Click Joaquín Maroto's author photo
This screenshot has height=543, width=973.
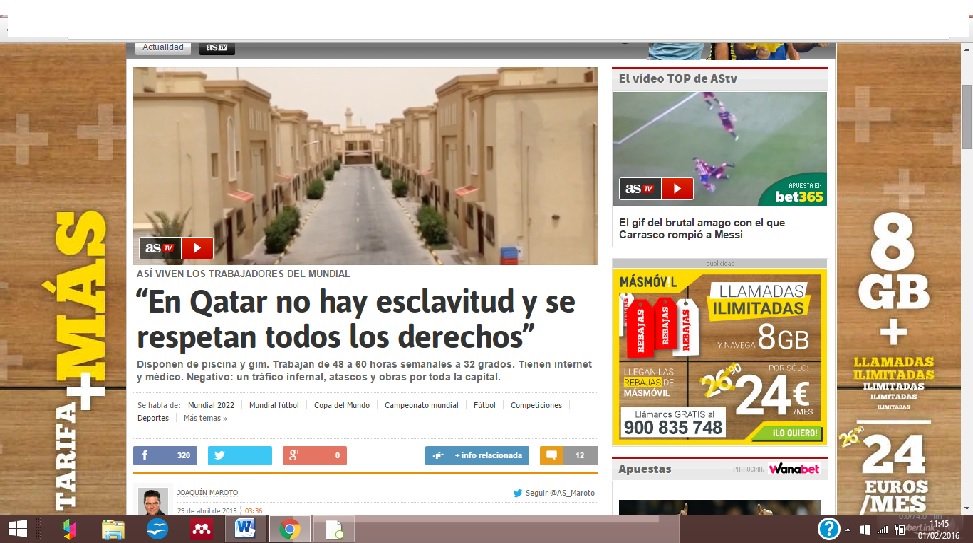pos(152,501)
